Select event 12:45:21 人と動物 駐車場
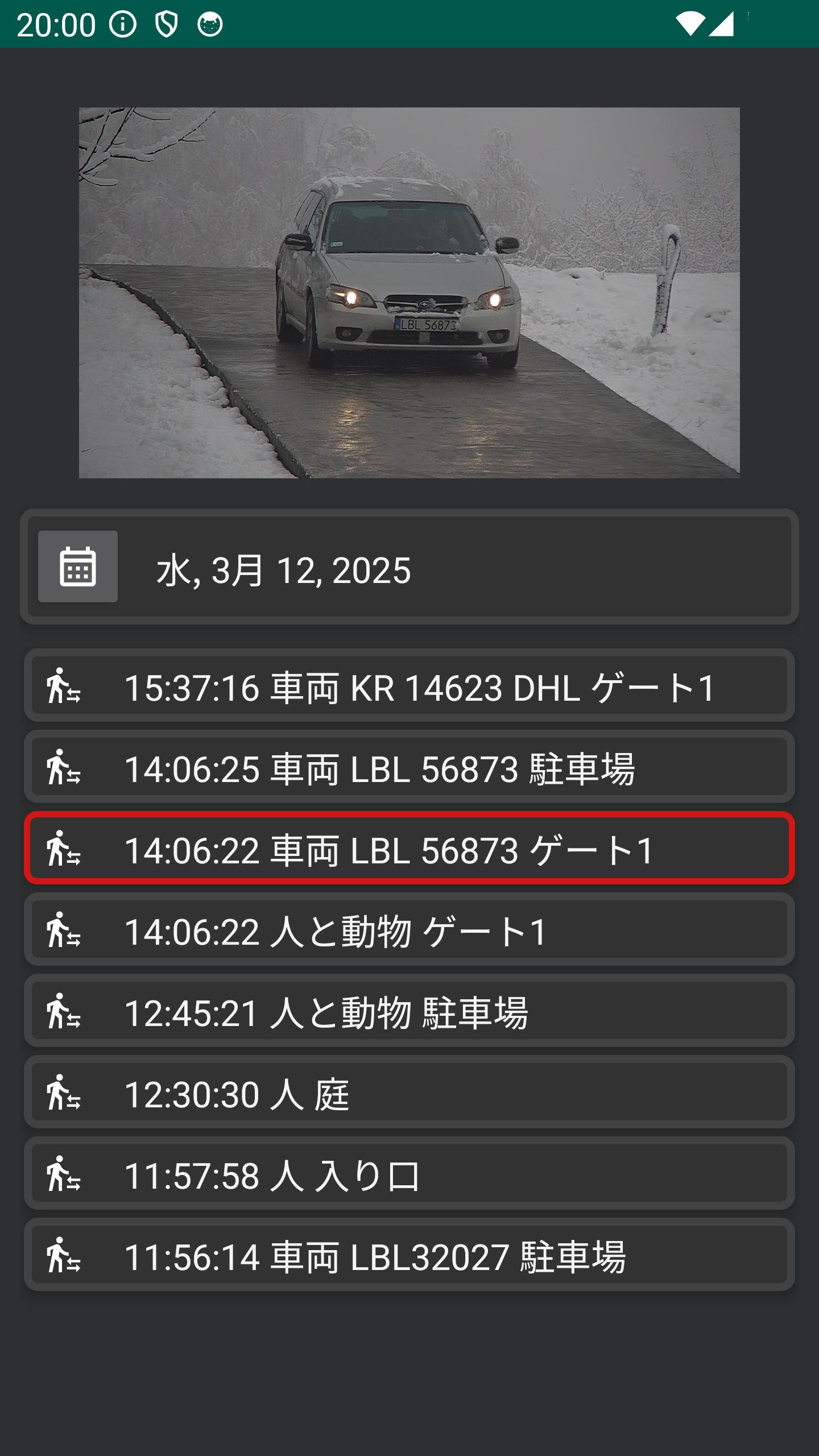This screenshot has width=819, height=1456. pos(409,1011)
